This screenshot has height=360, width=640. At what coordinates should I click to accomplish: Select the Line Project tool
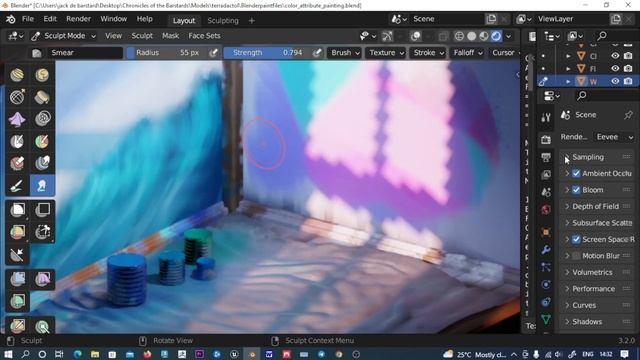click(17, 255)
